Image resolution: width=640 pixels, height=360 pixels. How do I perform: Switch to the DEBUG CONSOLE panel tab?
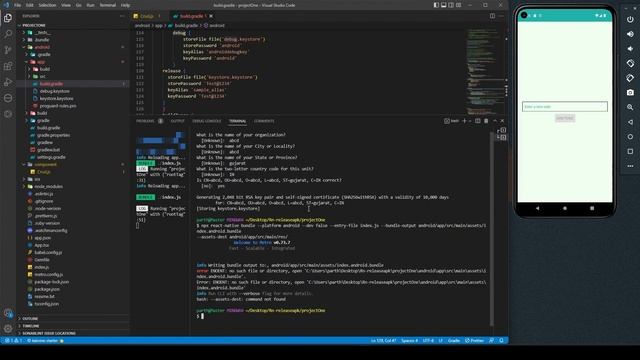(x=207, y=121)
